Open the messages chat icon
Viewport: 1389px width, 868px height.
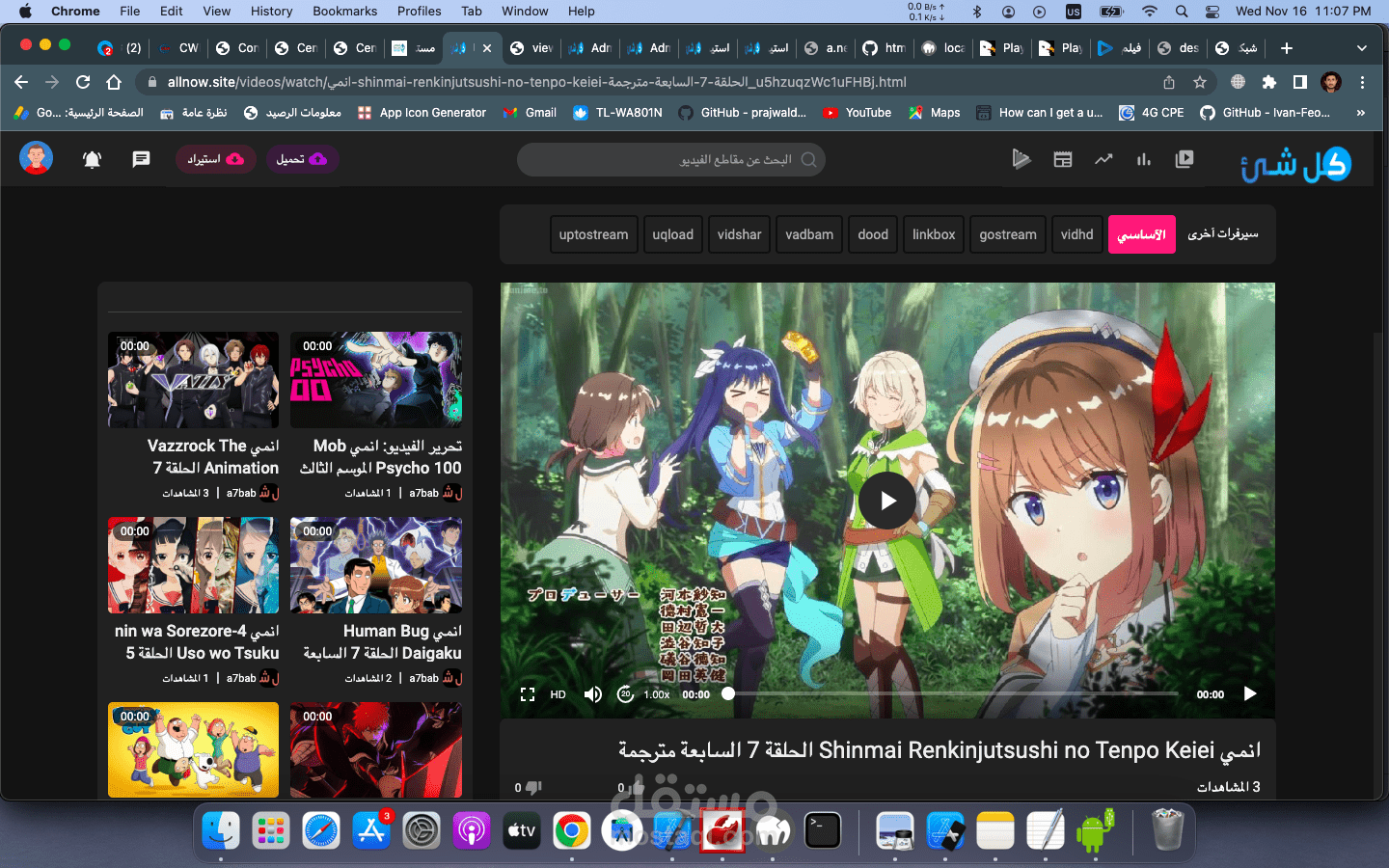141,159
